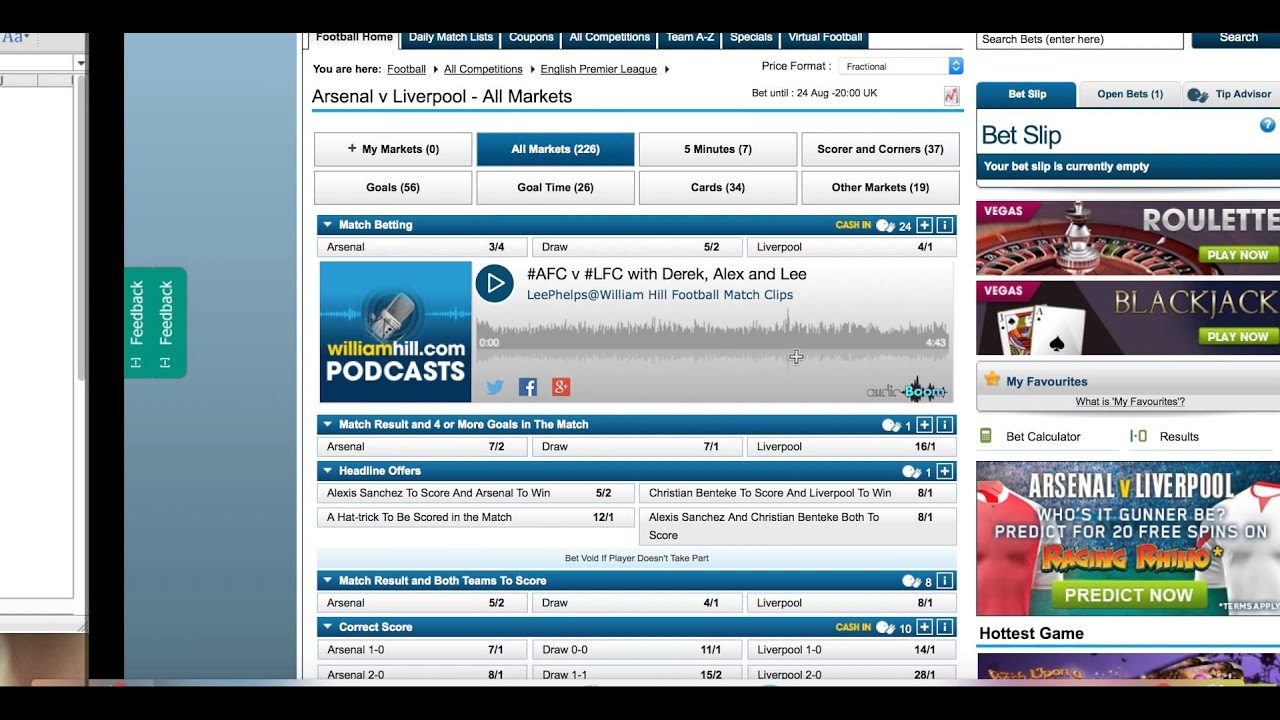Open info icon for Match Result and Both Teams To Score
1280x720 pixels.
(944, 581)
